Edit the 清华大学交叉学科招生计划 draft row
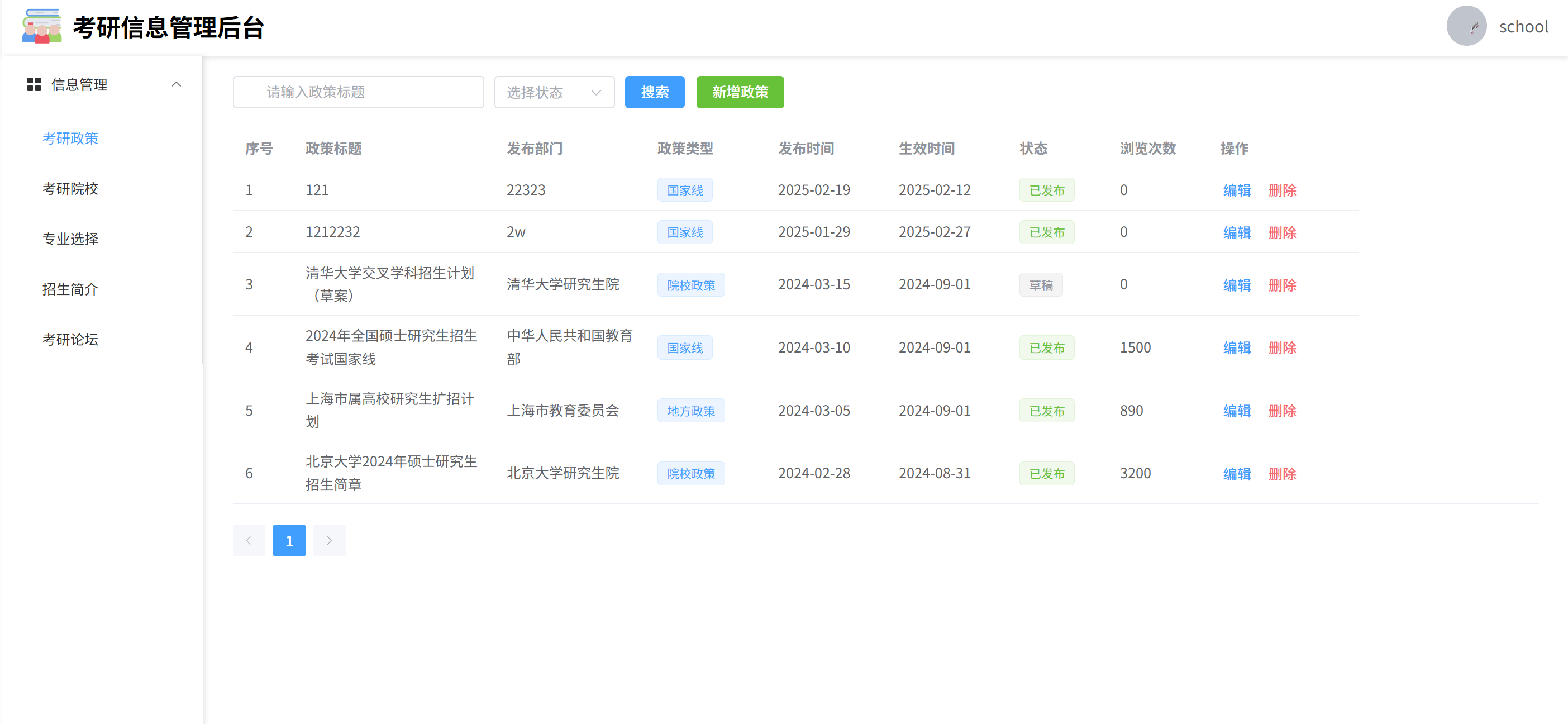1568x724 pixels. click(x=1236, y=285)
